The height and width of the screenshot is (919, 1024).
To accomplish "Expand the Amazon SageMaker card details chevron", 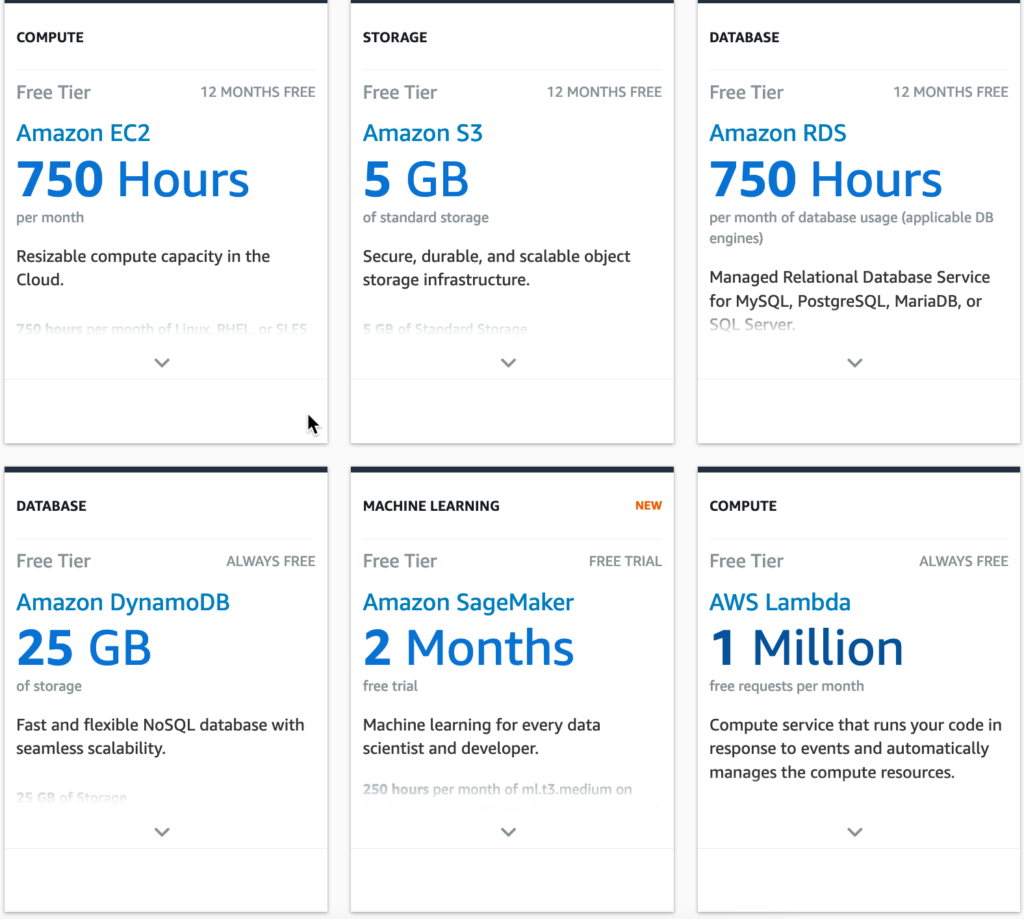I will click(x=508, y=832).
